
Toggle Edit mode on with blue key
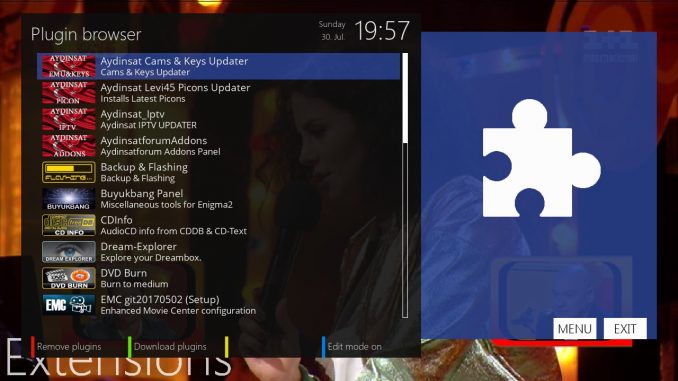(x=352, y=347)
